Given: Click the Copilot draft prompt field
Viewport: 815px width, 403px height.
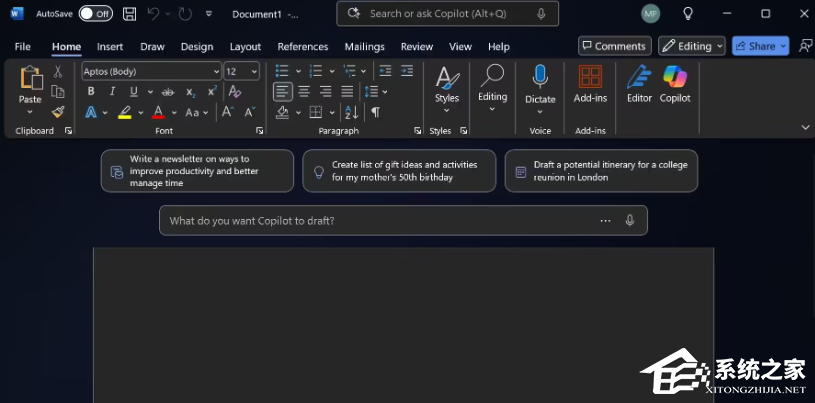Looking at the screenshot, I should [x=380, y=220].
